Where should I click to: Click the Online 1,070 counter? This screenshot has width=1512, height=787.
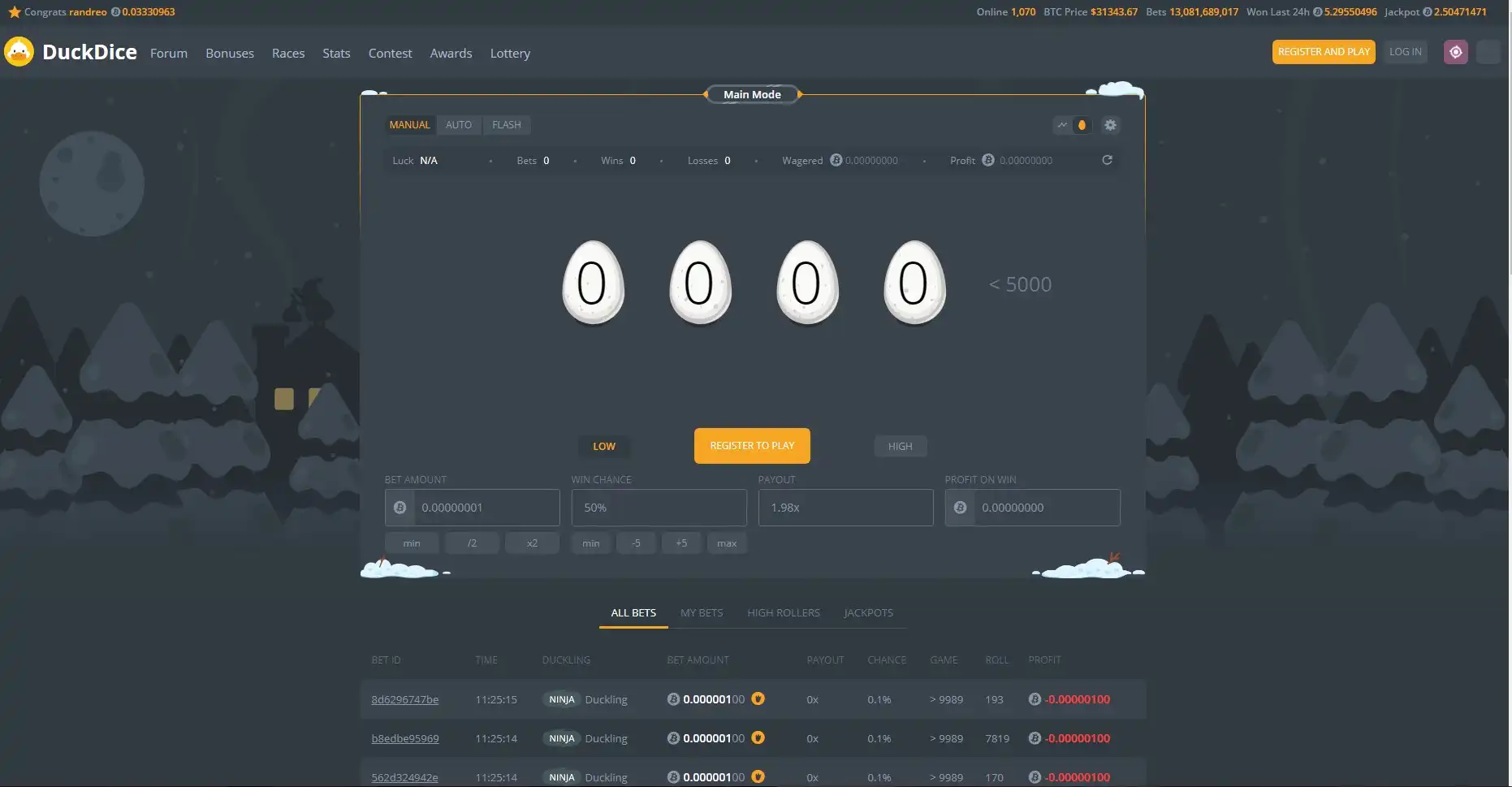(x=1005, y=12)
